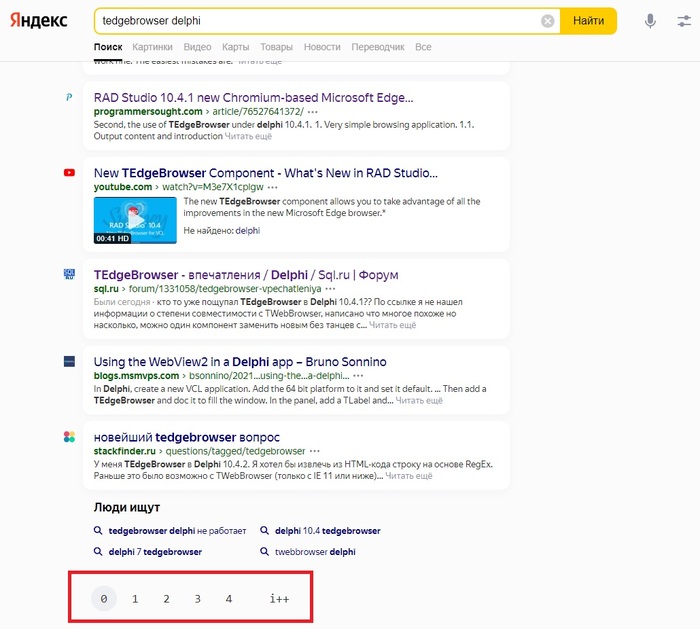Click the Найти search button
Viewport: 700px width, 629px height.
(588, 21)
